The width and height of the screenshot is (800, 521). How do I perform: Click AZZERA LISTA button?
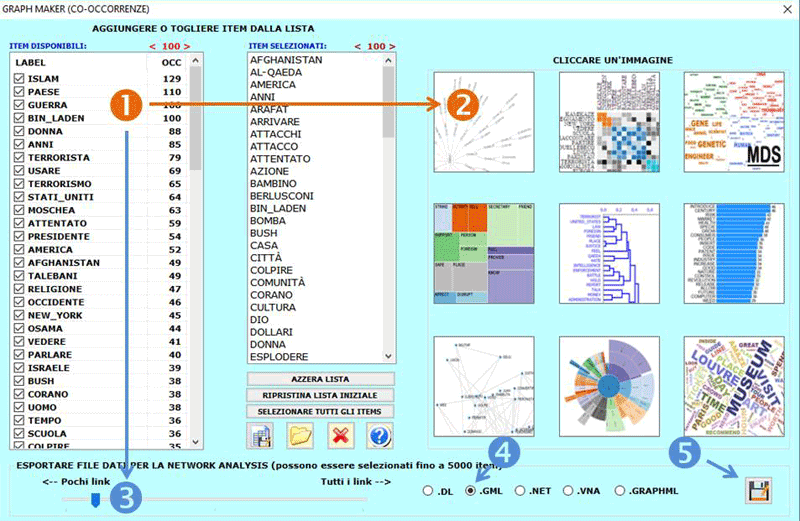coord(320,379)
